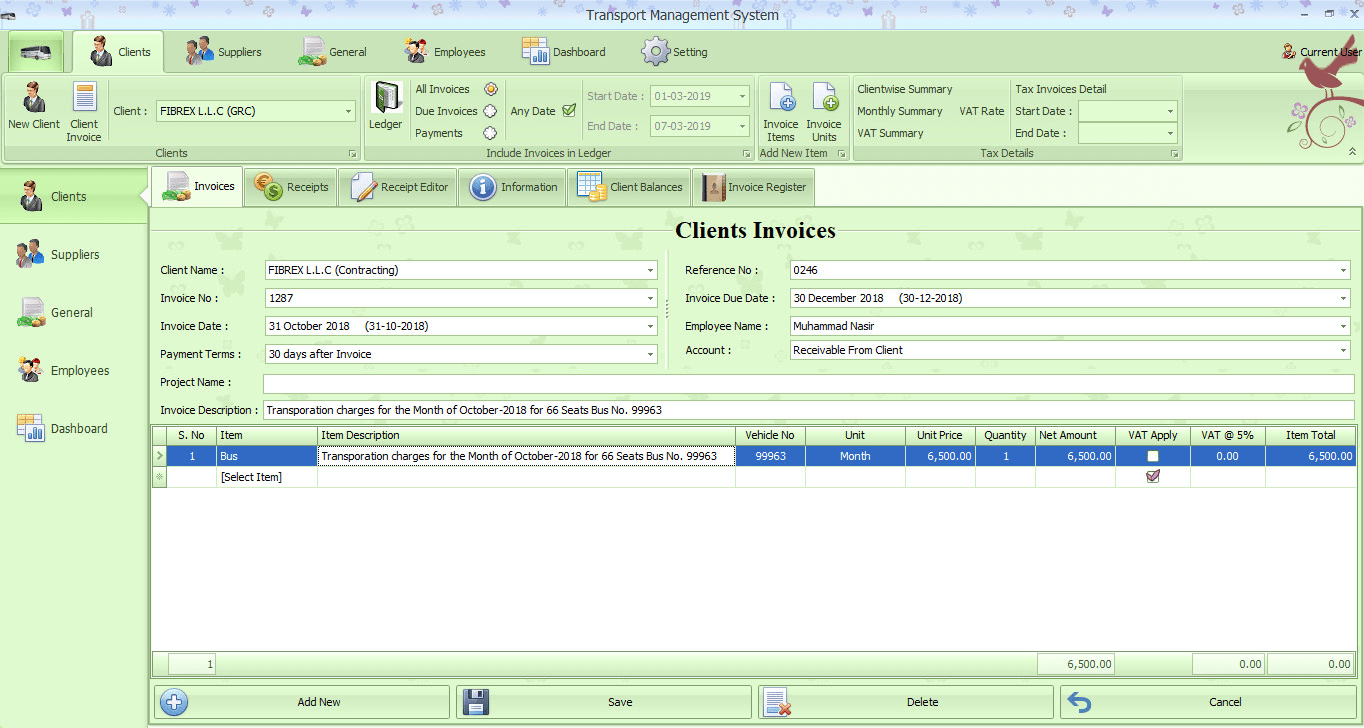Expand the Reference No dropdown
1364x728 pixels.
tap(1344, 270)
